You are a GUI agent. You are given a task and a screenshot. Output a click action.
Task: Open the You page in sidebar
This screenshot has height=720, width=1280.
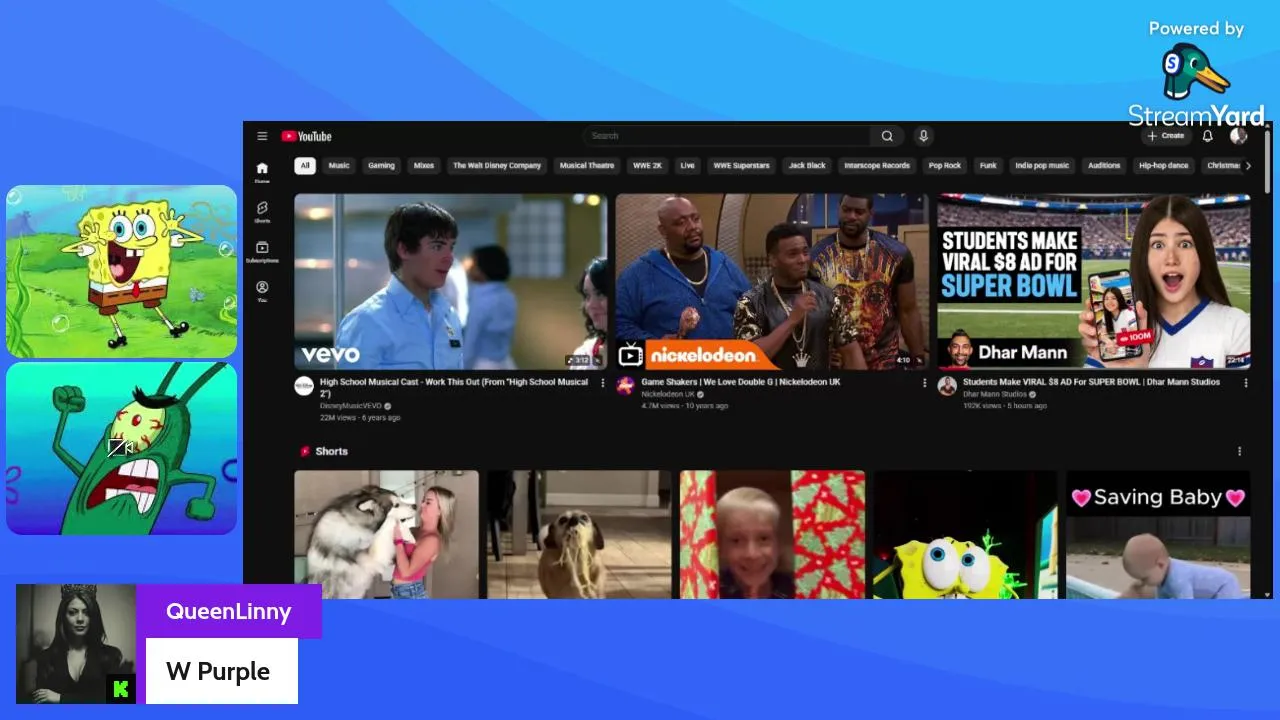pos(262,291)
